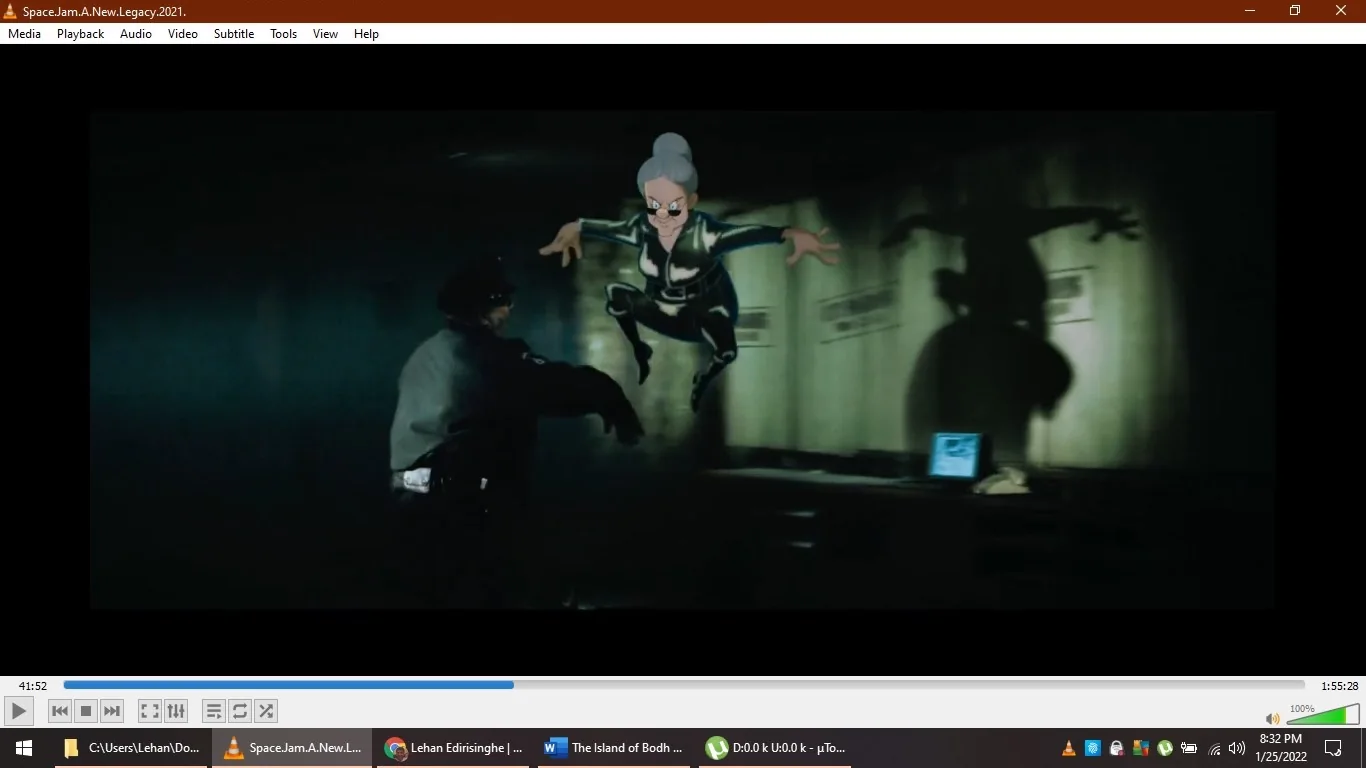Click the green µTorrent tray icon
This screenshot has width=1366, height=768.
(x=1165, y=748)
